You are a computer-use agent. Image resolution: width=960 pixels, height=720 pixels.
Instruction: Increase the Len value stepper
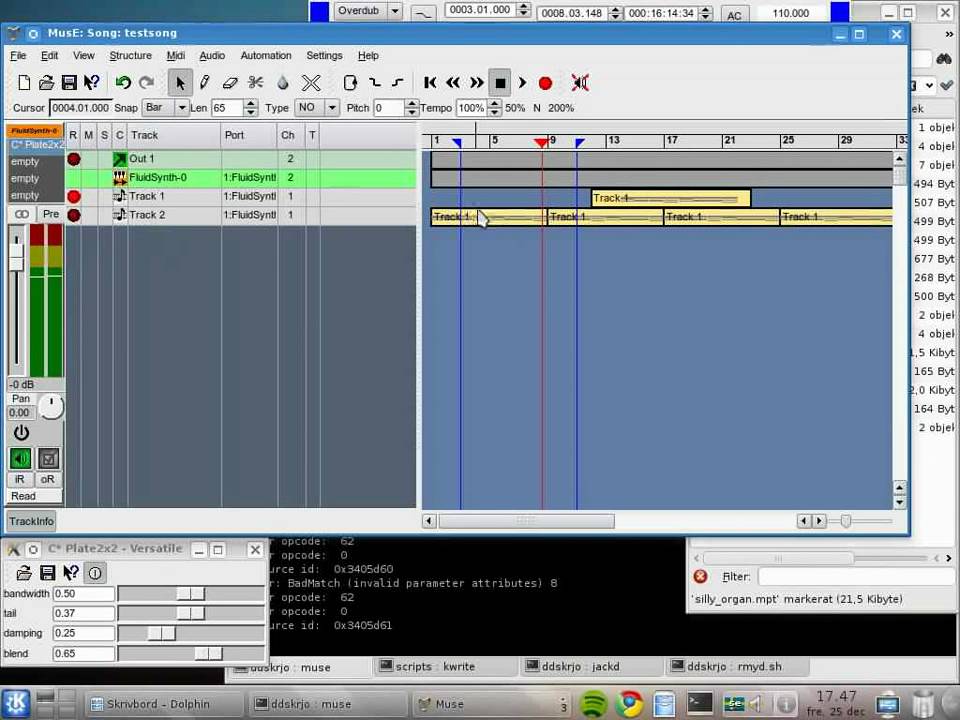point(250,103)
